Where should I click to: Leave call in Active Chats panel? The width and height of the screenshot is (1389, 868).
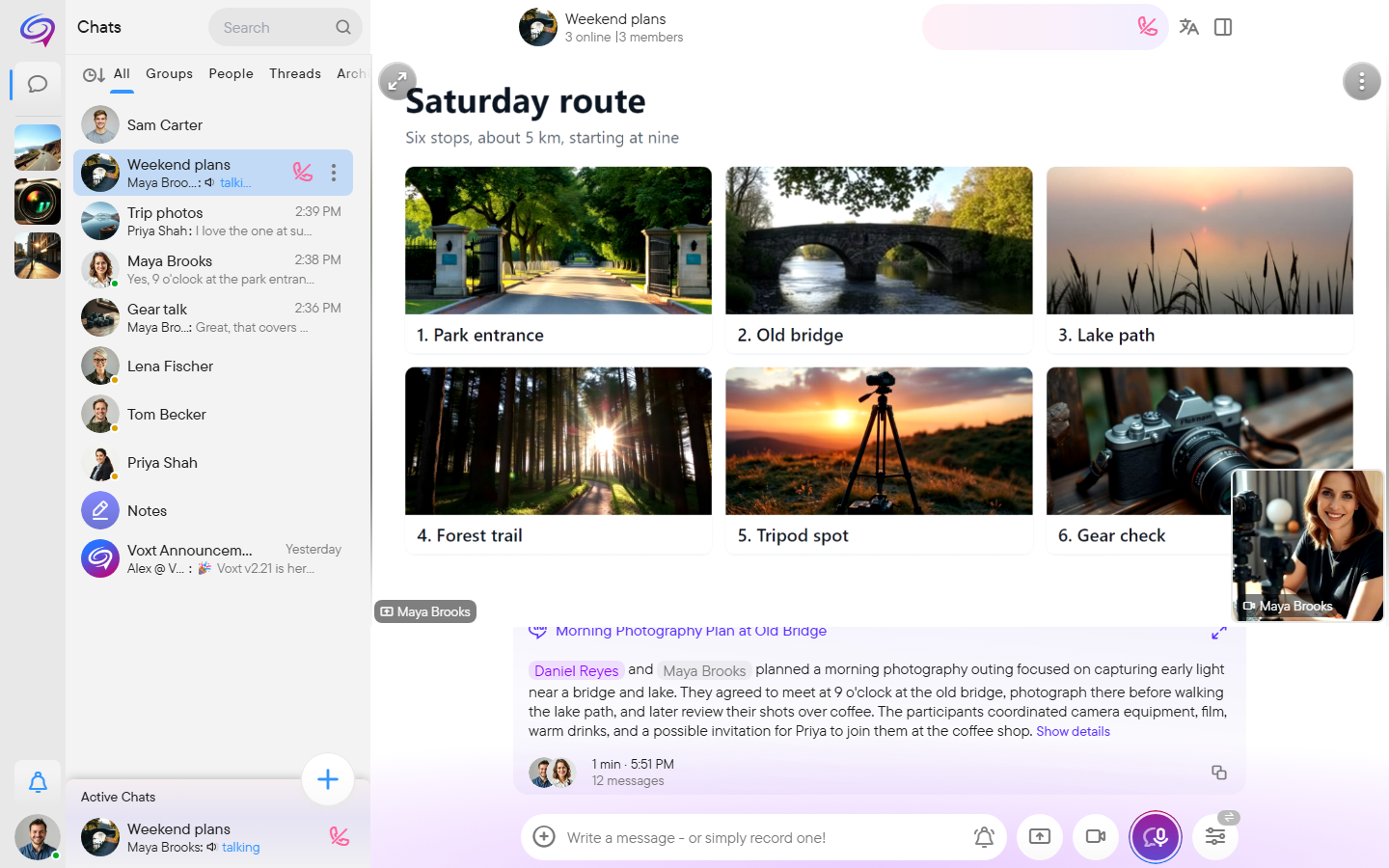340,836
